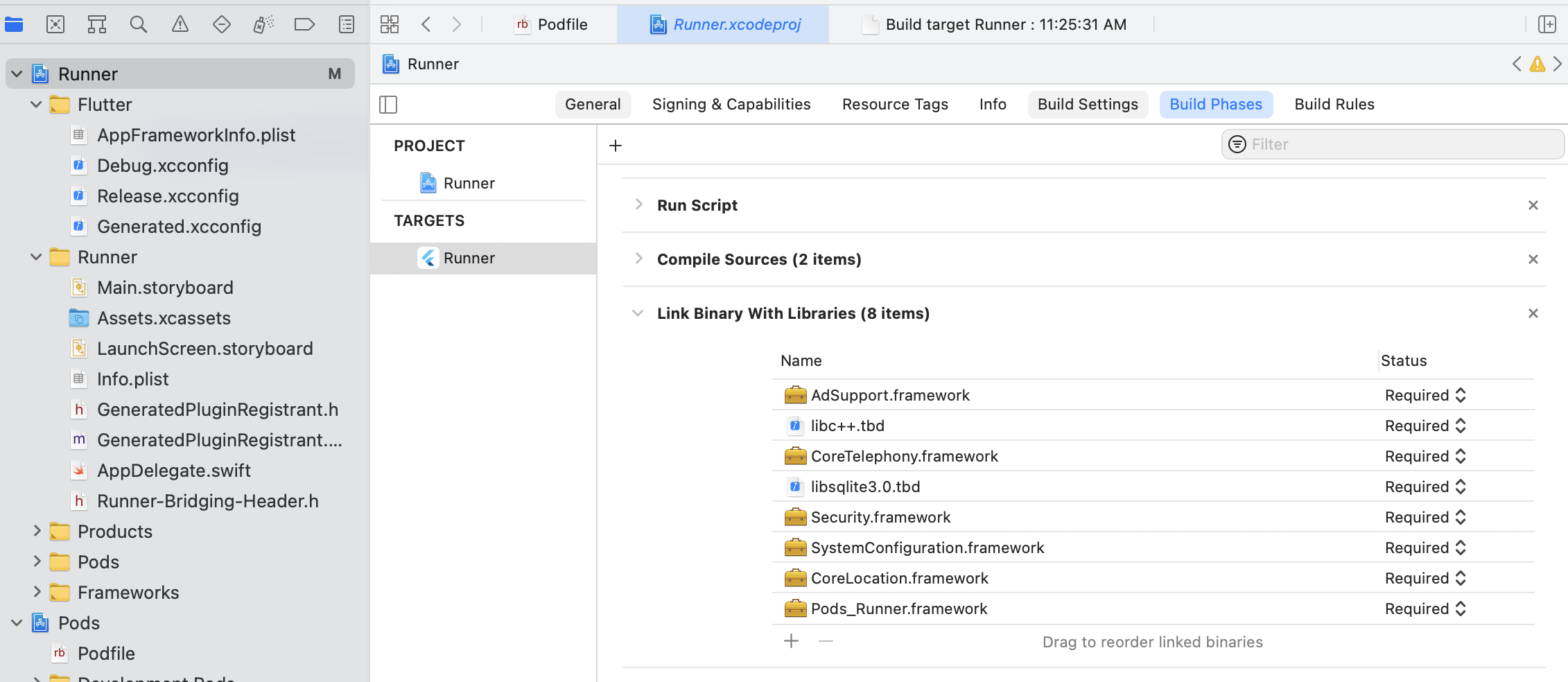Open the Podfile editor tab
The image size is (1568, 682).
click(551, 25)
